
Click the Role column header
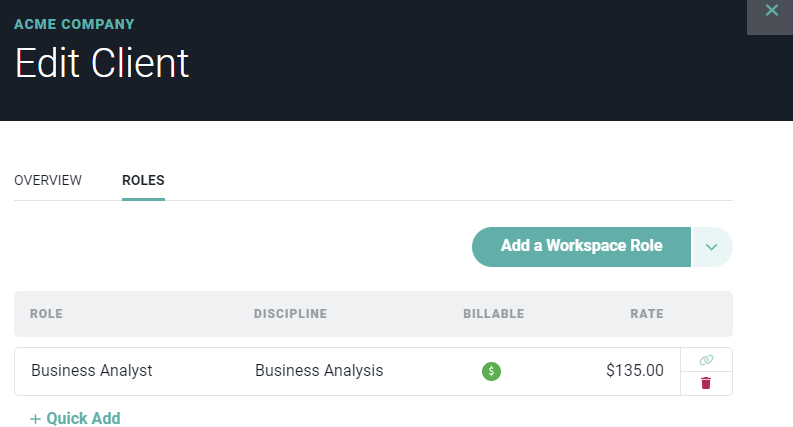(x=47, y=314)
